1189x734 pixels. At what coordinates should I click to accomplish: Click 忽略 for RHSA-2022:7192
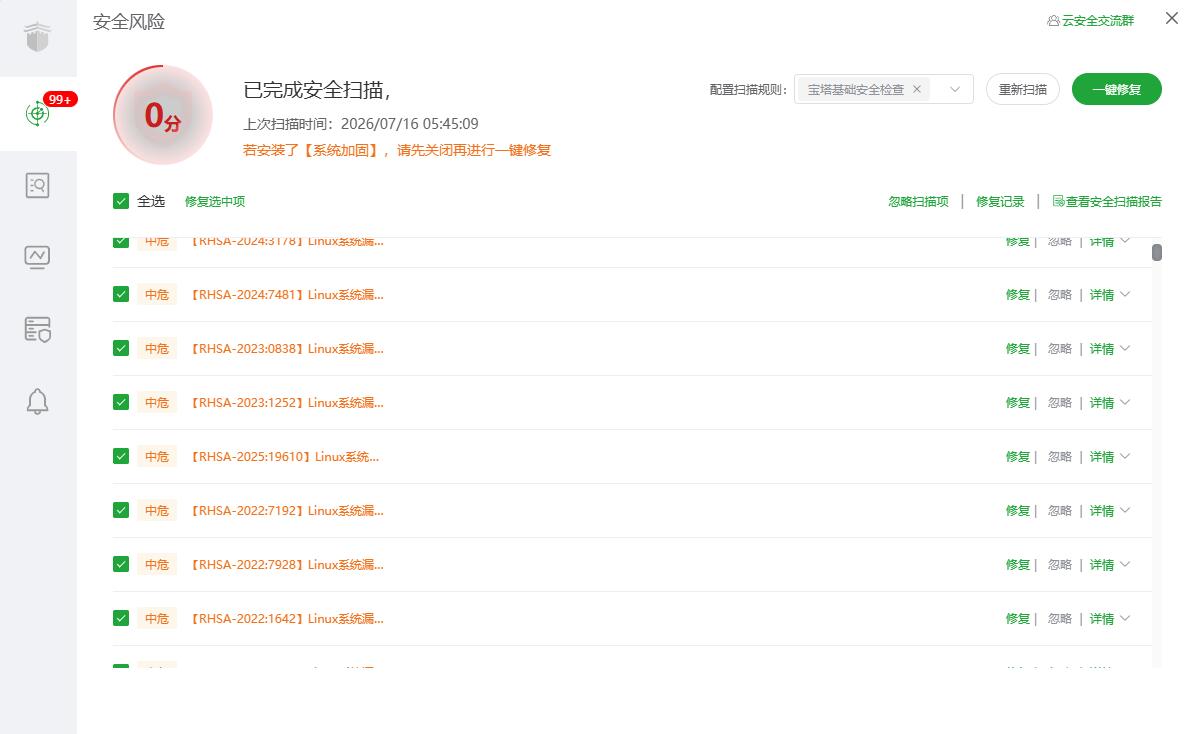[1059, 511]
